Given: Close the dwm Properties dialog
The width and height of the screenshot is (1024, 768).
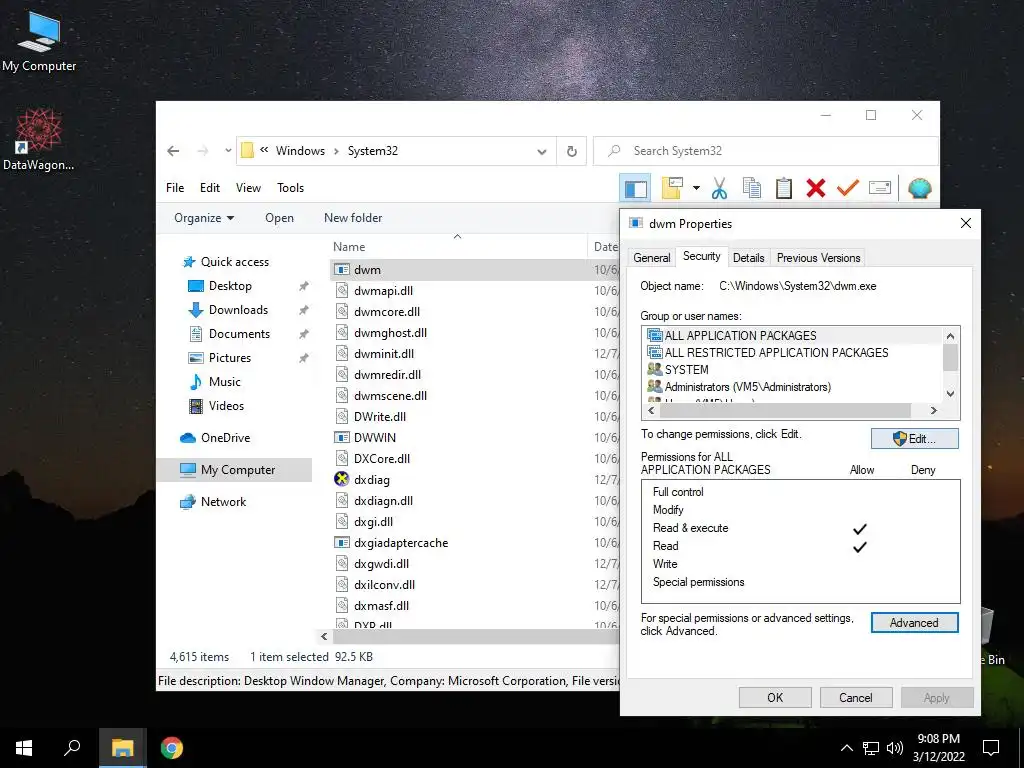Looking at the screenshot, I should coord(965,223).
